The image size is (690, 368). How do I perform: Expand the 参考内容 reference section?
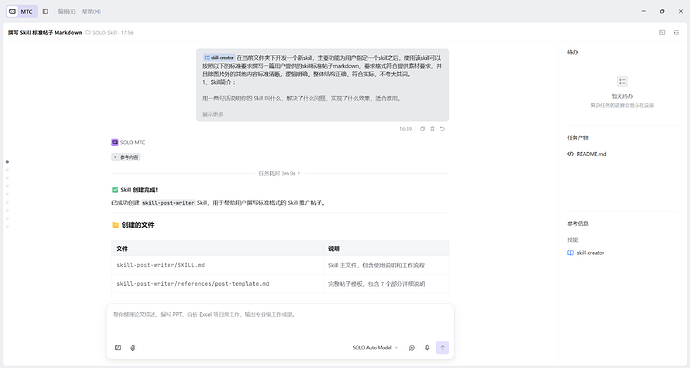(x=126, y=157)
